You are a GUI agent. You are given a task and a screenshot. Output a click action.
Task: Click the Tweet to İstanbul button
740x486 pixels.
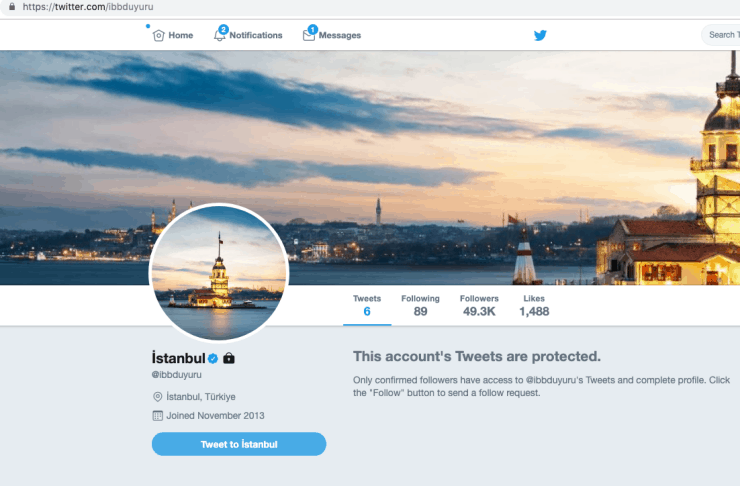pos(239,444)
